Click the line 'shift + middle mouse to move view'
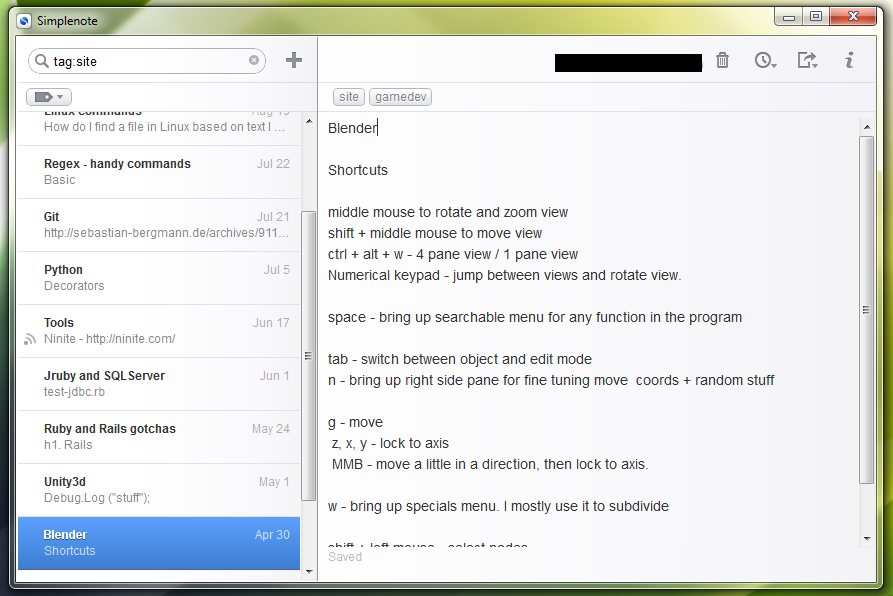Screen dimensions: 893x596 435,233
